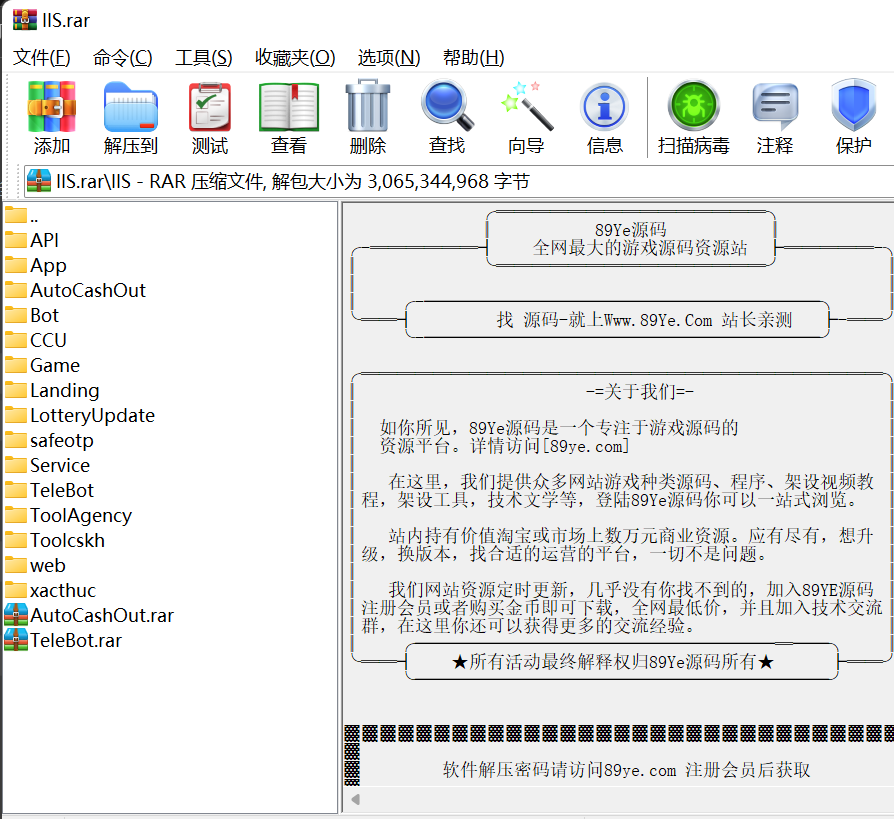The height and width of the screenshot is (819, 894).
Task: Click the Delete (删除) trash icon
Action: pos(367,108)
